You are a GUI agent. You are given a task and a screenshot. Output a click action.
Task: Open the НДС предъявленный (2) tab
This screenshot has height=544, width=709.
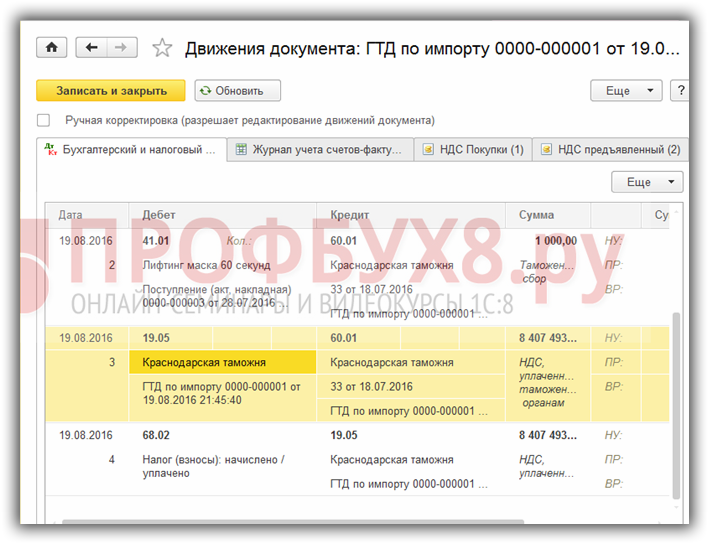tap(609, 150)
